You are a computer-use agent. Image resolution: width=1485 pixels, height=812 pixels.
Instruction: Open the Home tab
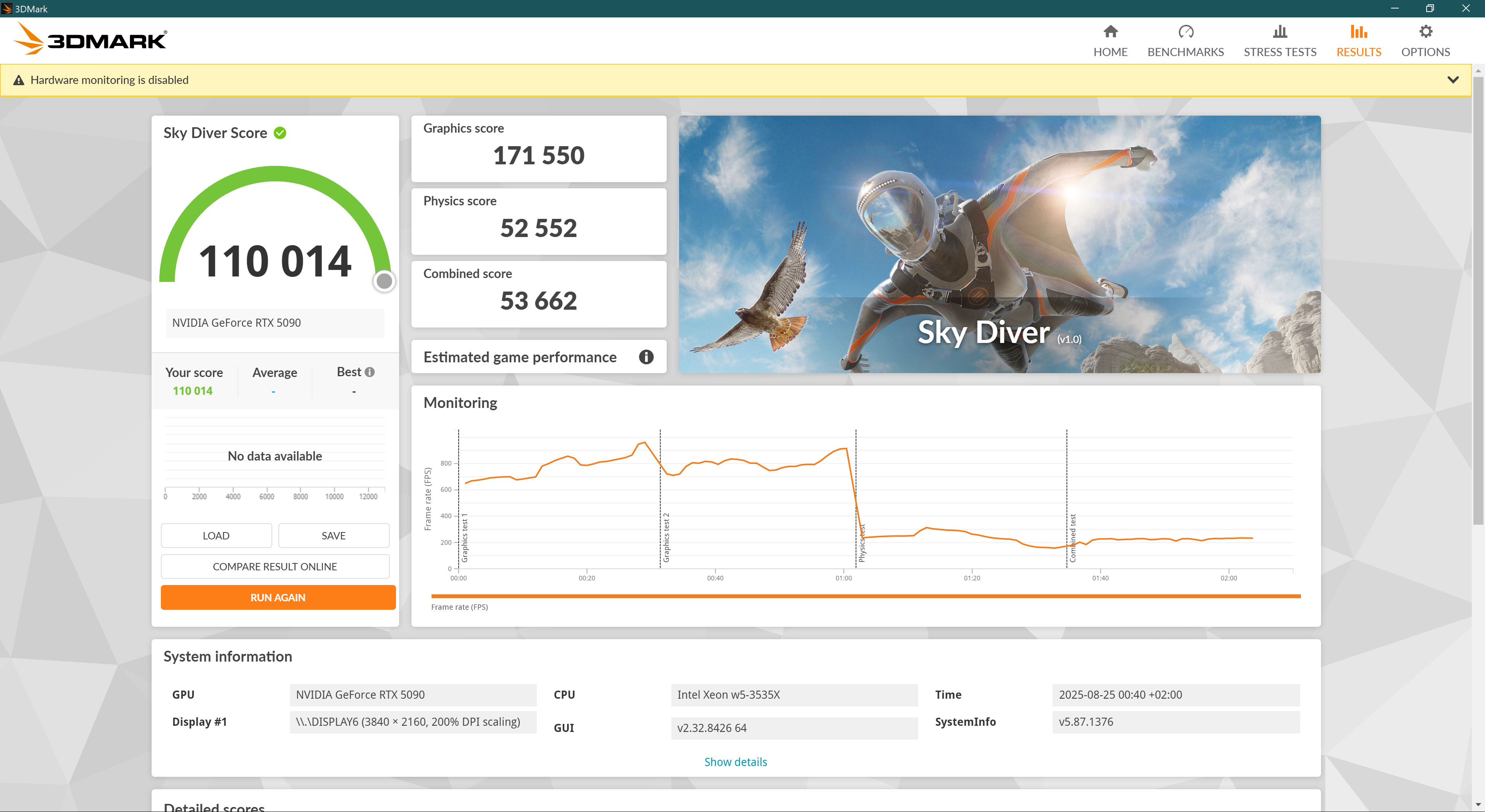[x=1110, y=41]
